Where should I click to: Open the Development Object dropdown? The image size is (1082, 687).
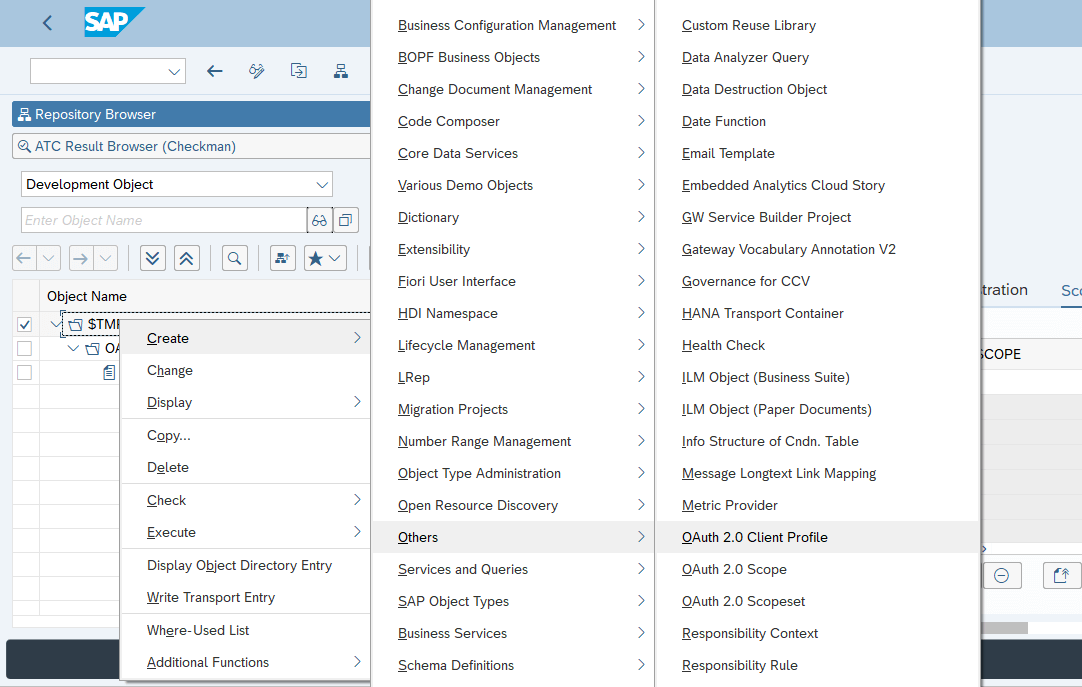322,184
